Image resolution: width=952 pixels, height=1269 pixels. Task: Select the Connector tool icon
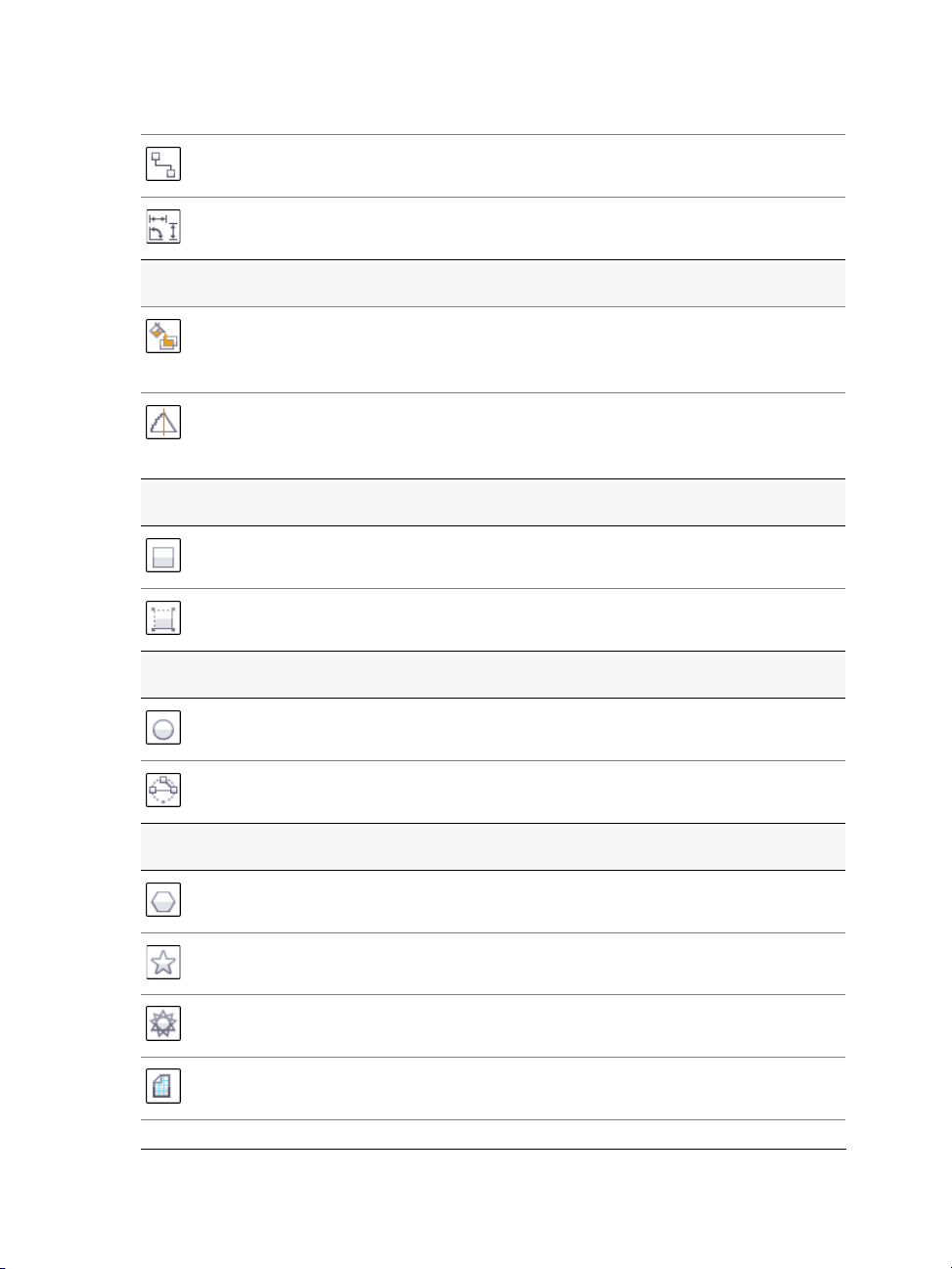click(163, 164)
